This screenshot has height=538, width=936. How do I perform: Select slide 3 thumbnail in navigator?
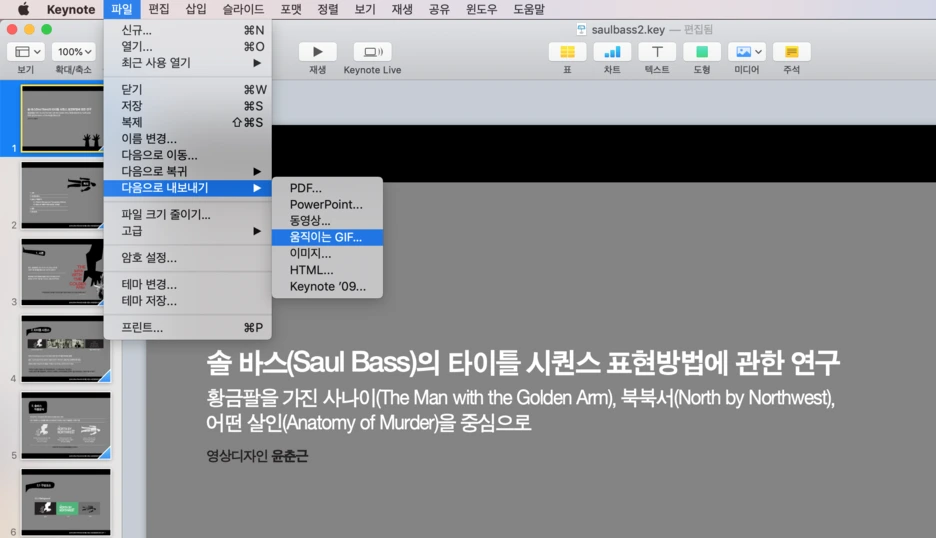pos(62,272)
